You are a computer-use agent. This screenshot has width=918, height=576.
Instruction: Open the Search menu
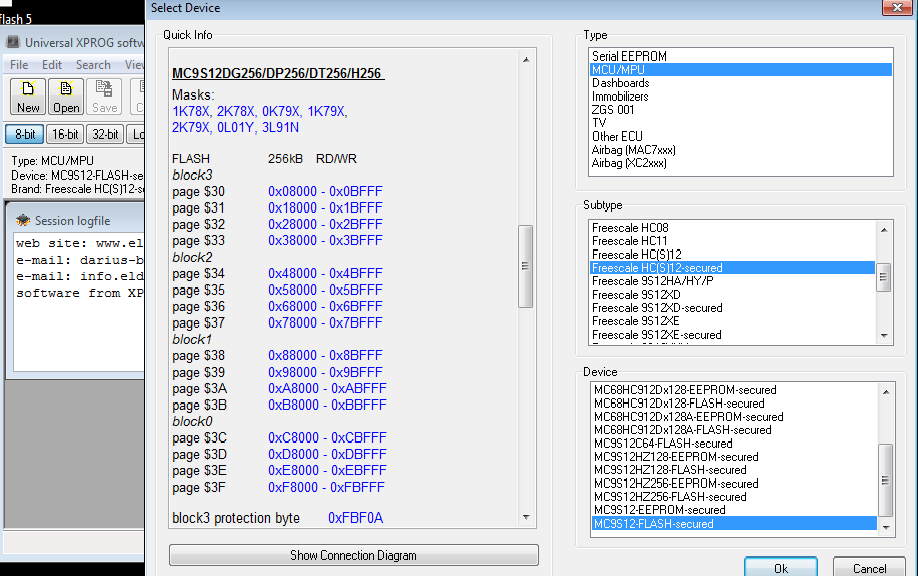click(x=93, y=65)
